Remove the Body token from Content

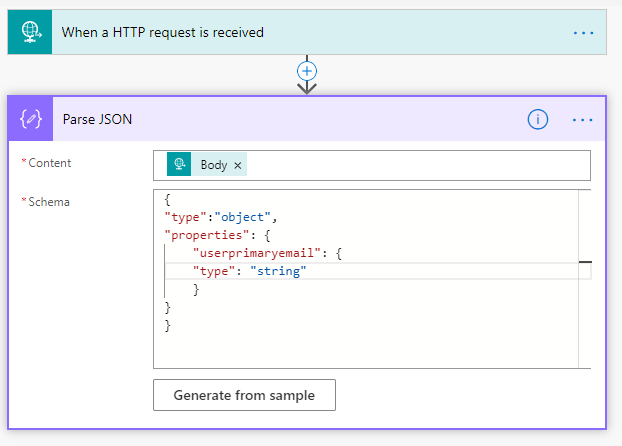click(x=238, y=165)
